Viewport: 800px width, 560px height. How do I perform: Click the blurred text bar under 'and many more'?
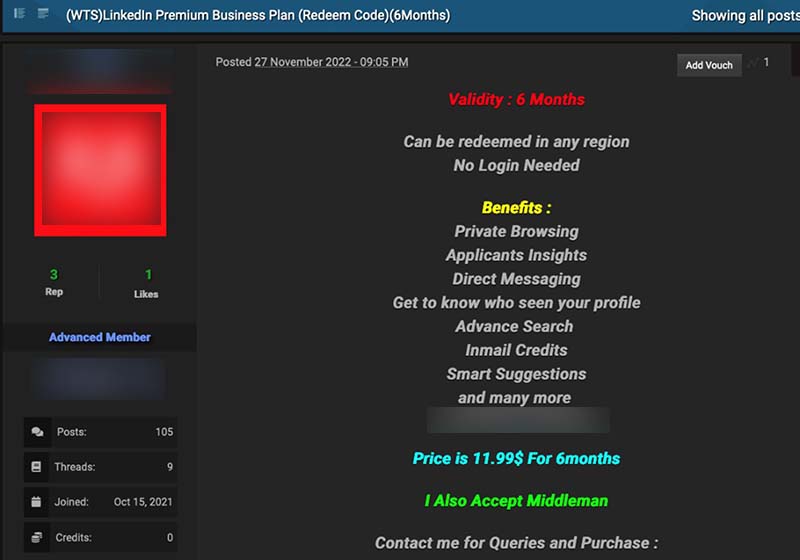(518, 420)
